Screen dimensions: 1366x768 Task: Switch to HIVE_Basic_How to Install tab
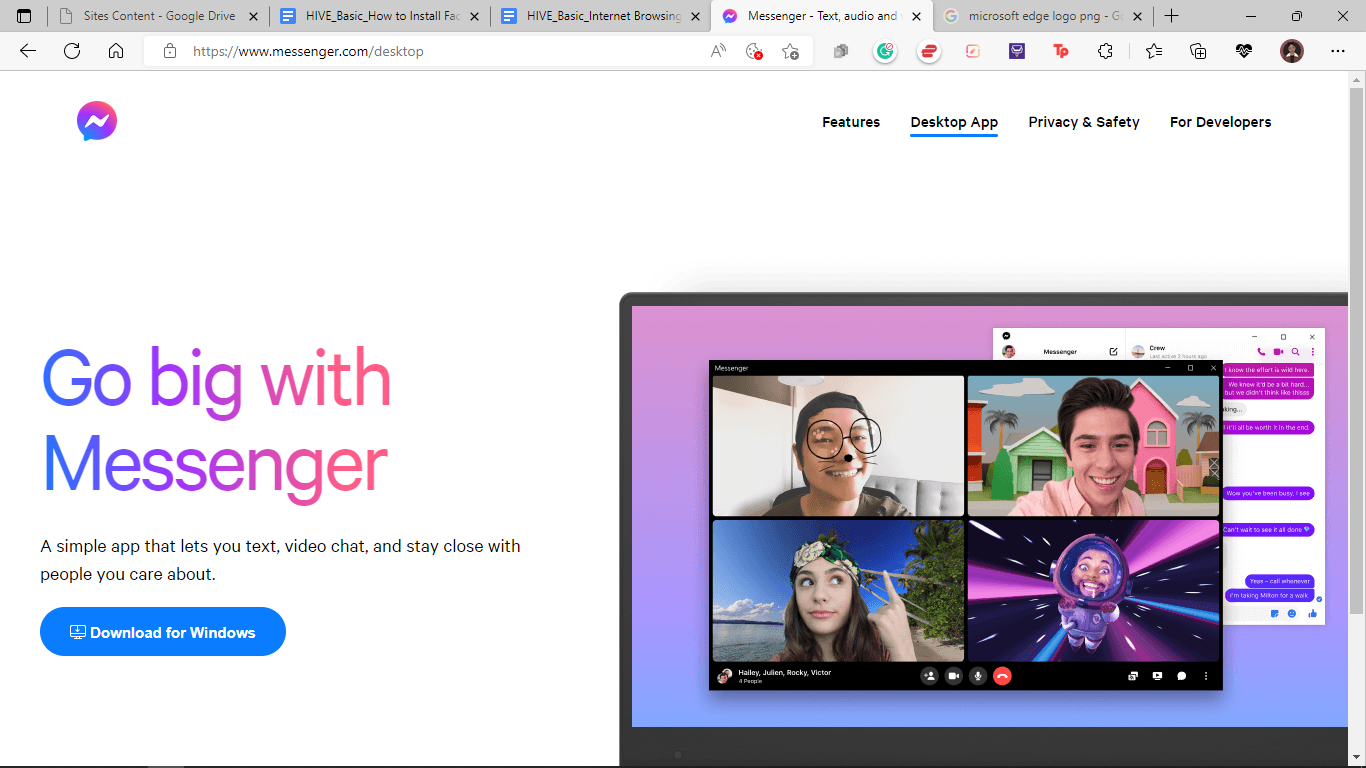379,16
